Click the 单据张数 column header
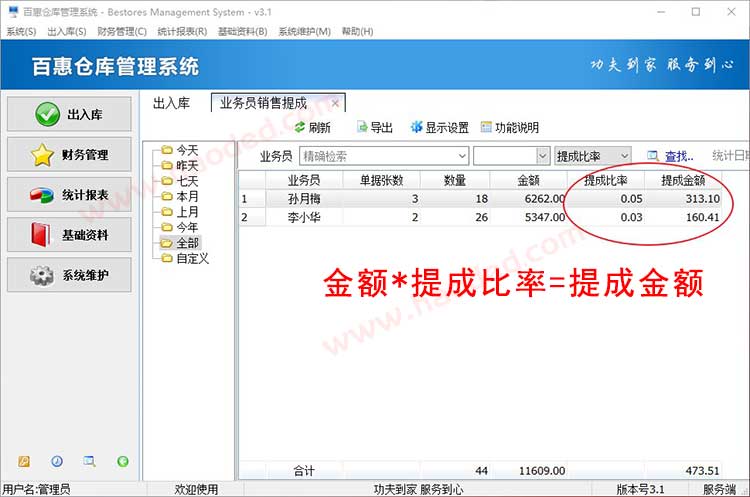This screenshot has height=497, width=750. [382, 180]
